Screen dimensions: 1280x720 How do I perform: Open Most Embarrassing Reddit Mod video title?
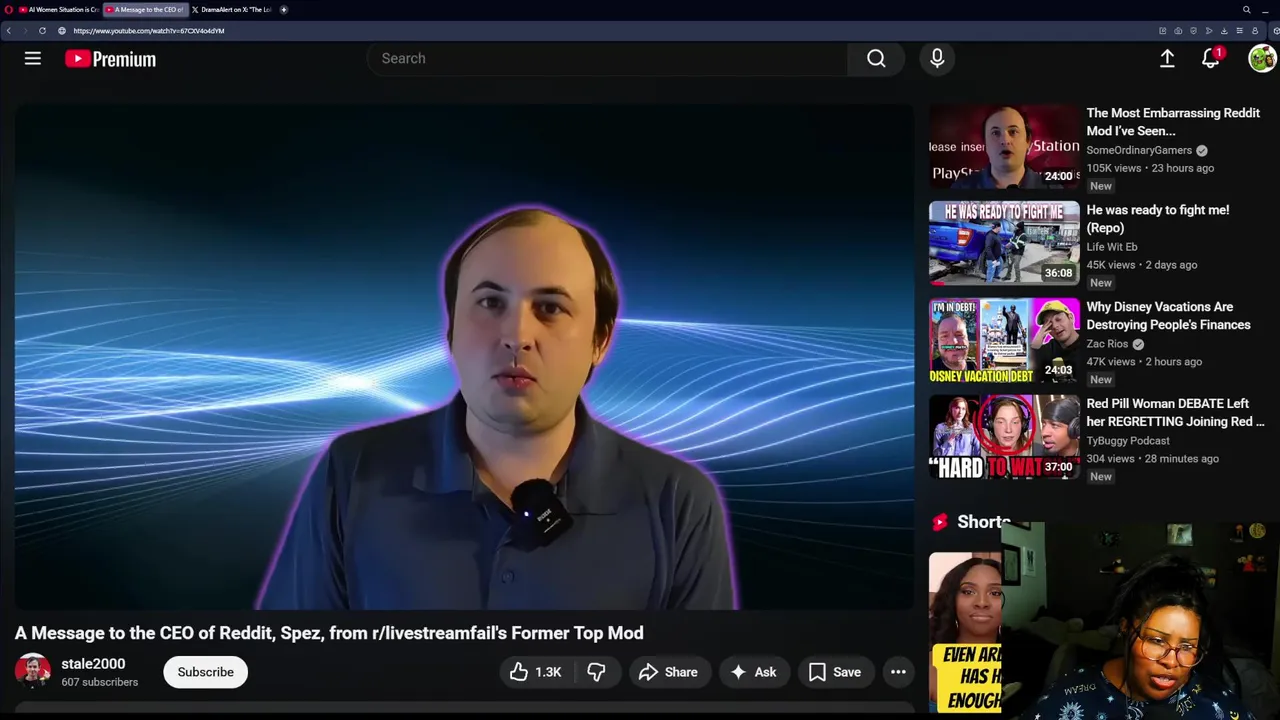[1173, 122]
